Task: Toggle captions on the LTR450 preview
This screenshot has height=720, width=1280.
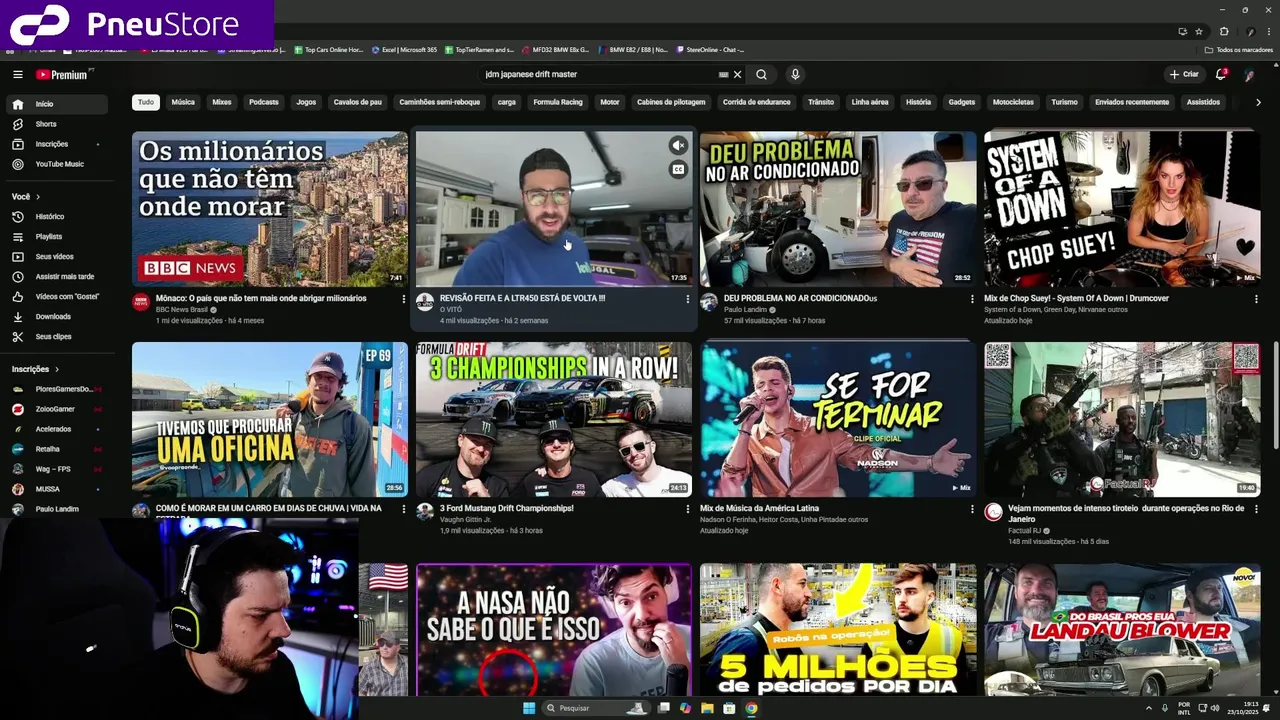Action: [678, 170]
